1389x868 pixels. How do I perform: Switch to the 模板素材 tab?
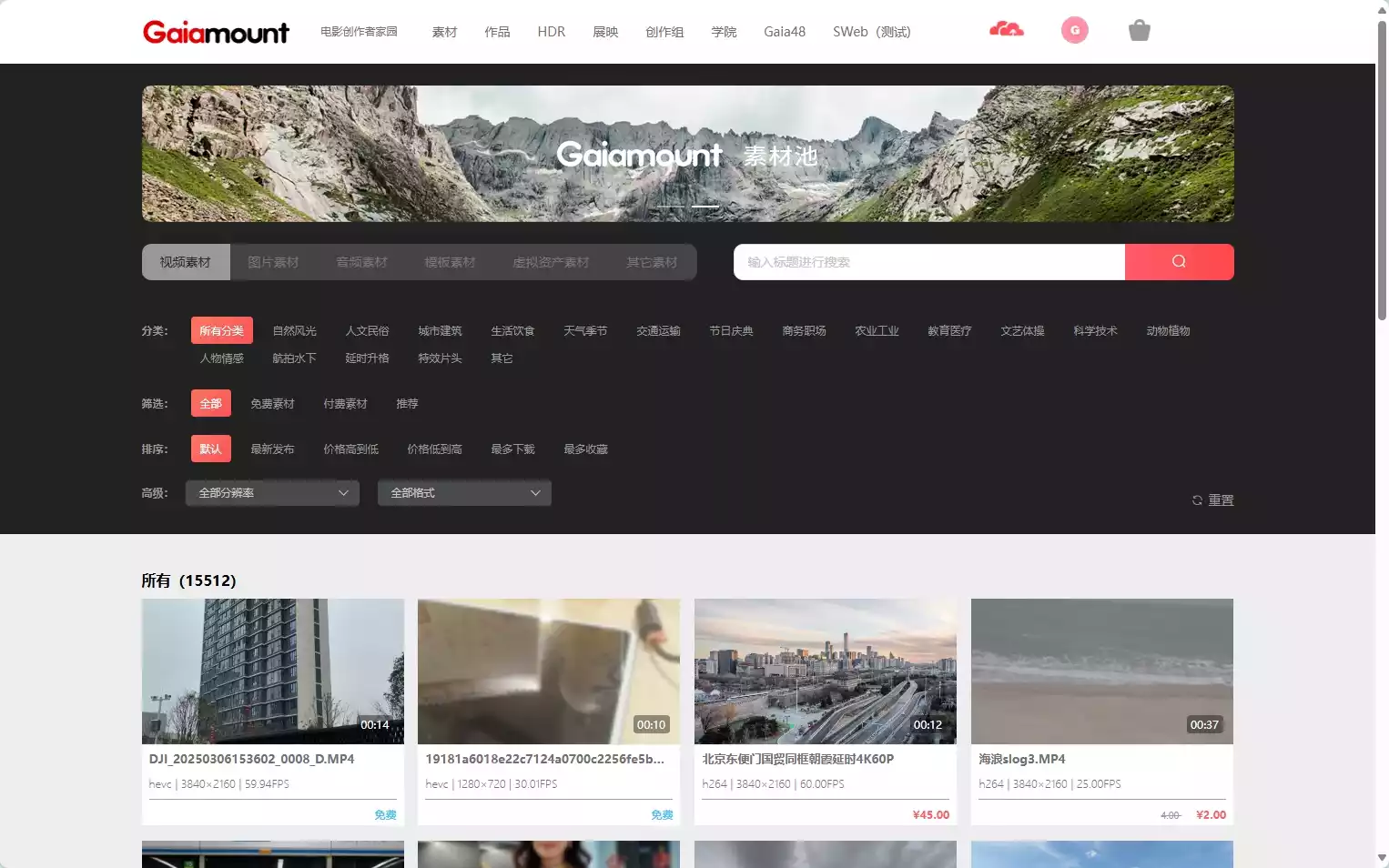(x=450, y=262)
